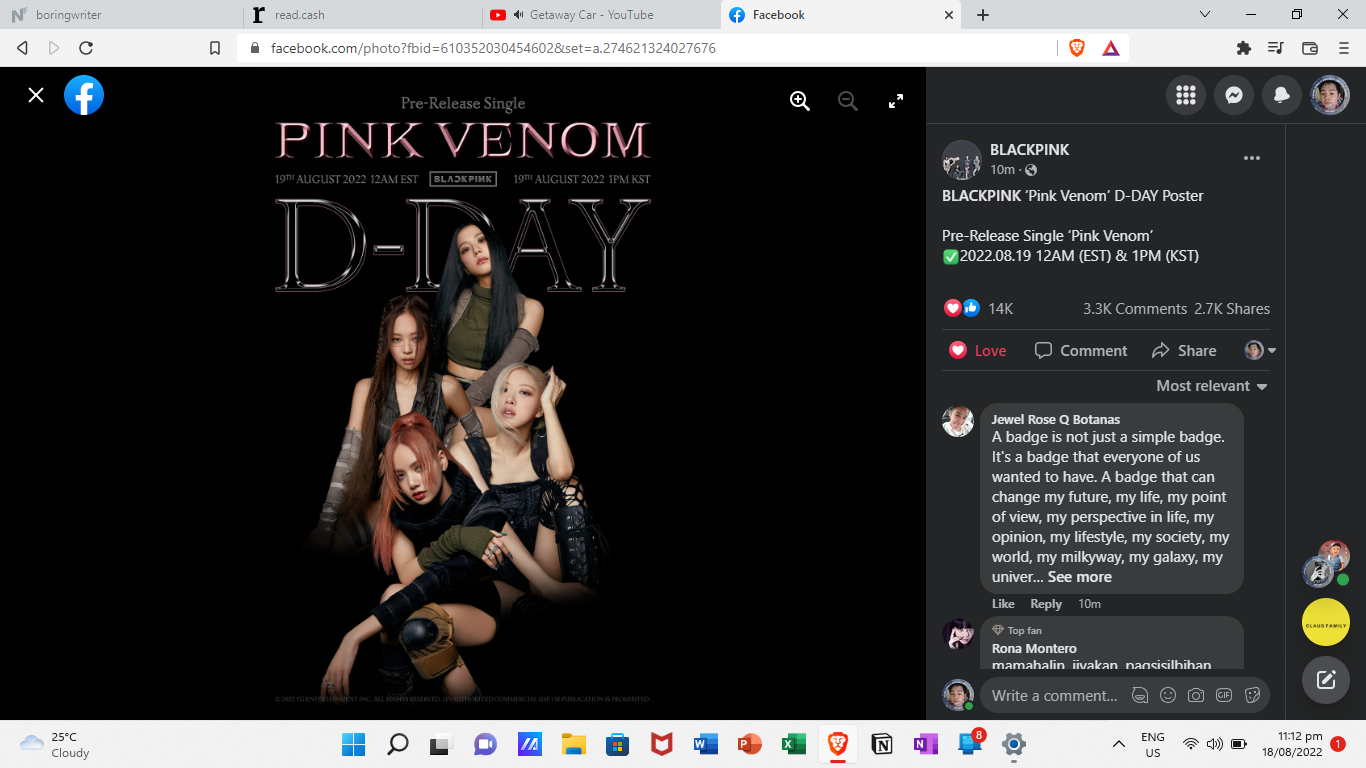Image resolution: width=1366 pixels, height=768 pixels.
Task: Share the BLACKPINK post
Action: coord(1184,350)
